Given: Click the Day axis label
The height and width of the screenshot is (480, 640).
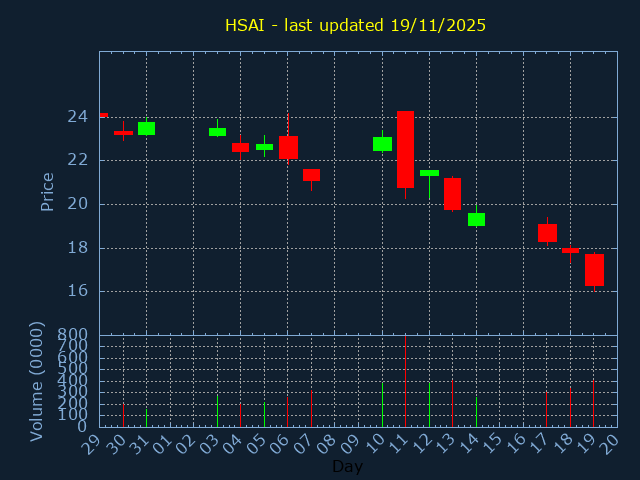Looking at the screenshot, I should [347, 466].
